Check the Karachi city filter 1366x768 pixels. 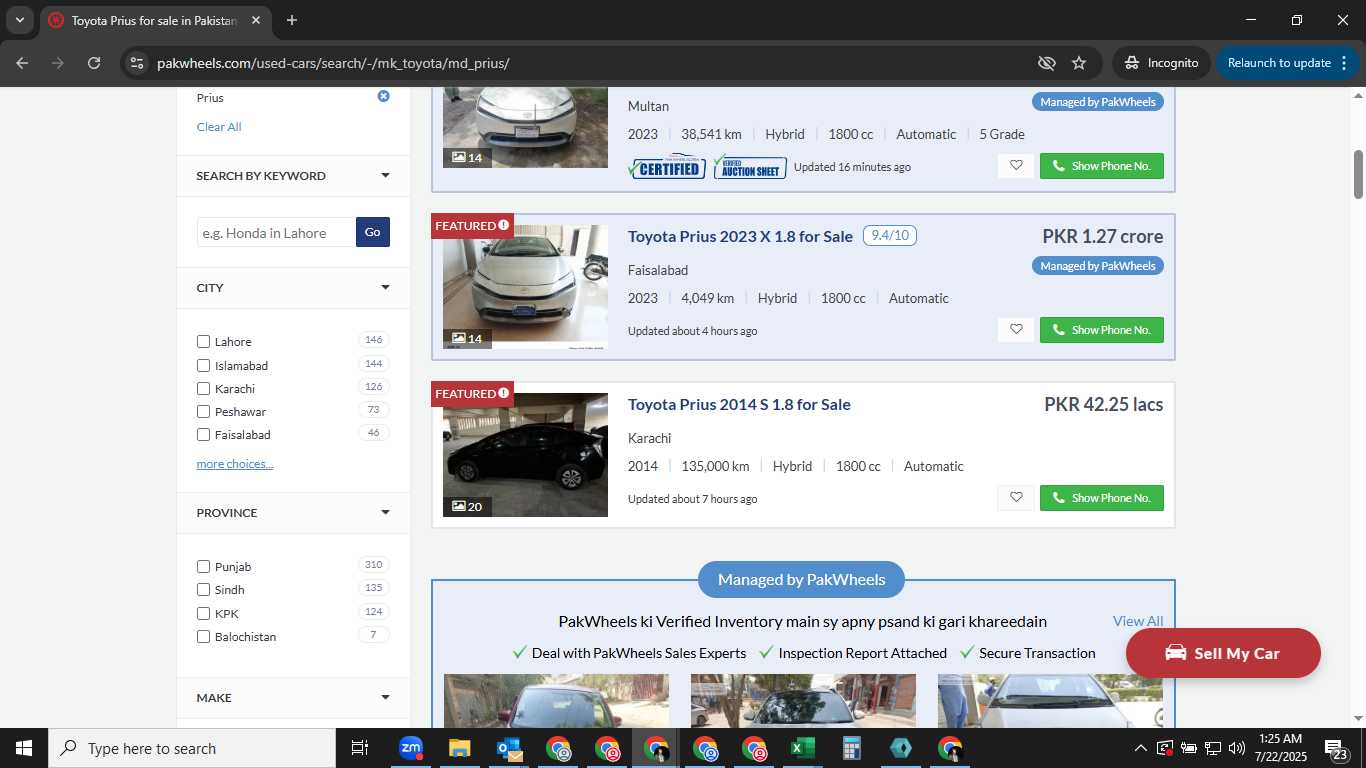click(204, 389)
